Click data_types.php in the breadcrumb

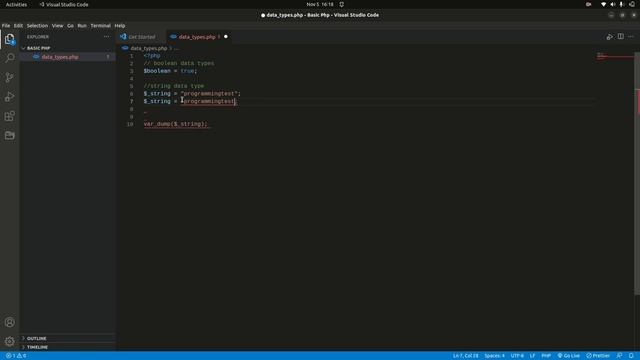coord(149,48)
